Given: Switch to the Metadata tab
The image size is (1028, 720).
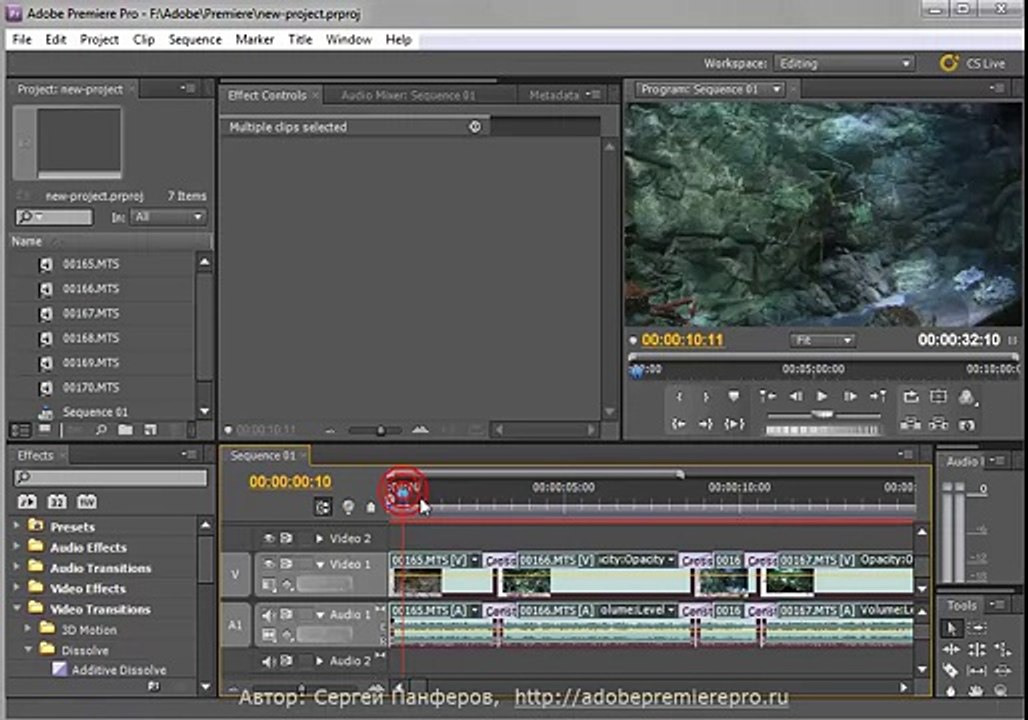Looking at the screenshot, I should pyautogui.click(x=554, y=96).
